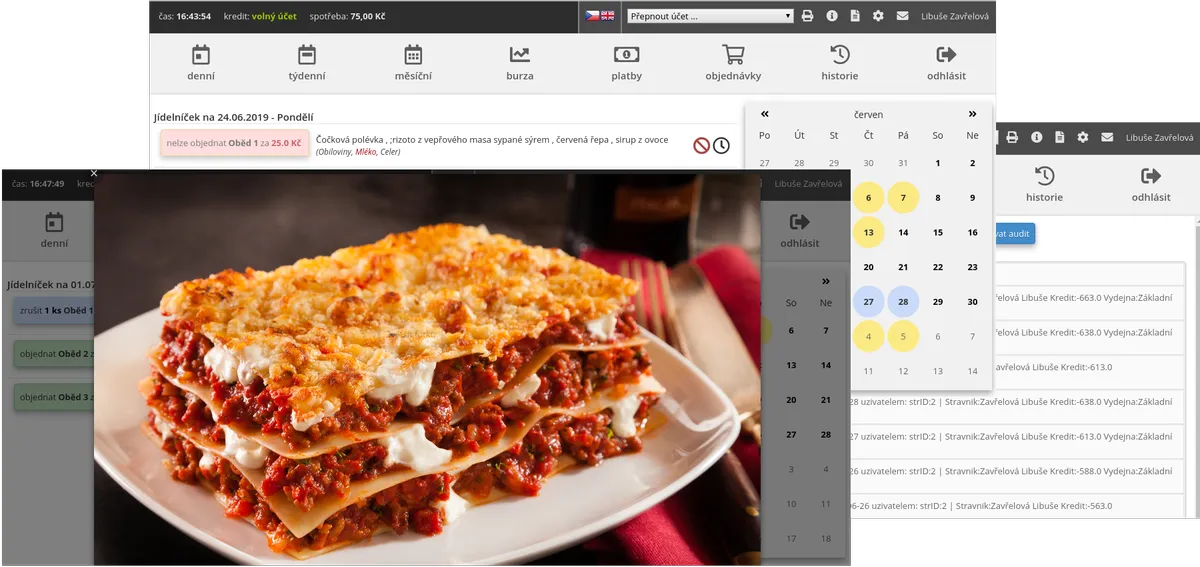Select day 22 in the červen calendar
Viewport: 1200px width, 567px height.
[x=938, y=267]
